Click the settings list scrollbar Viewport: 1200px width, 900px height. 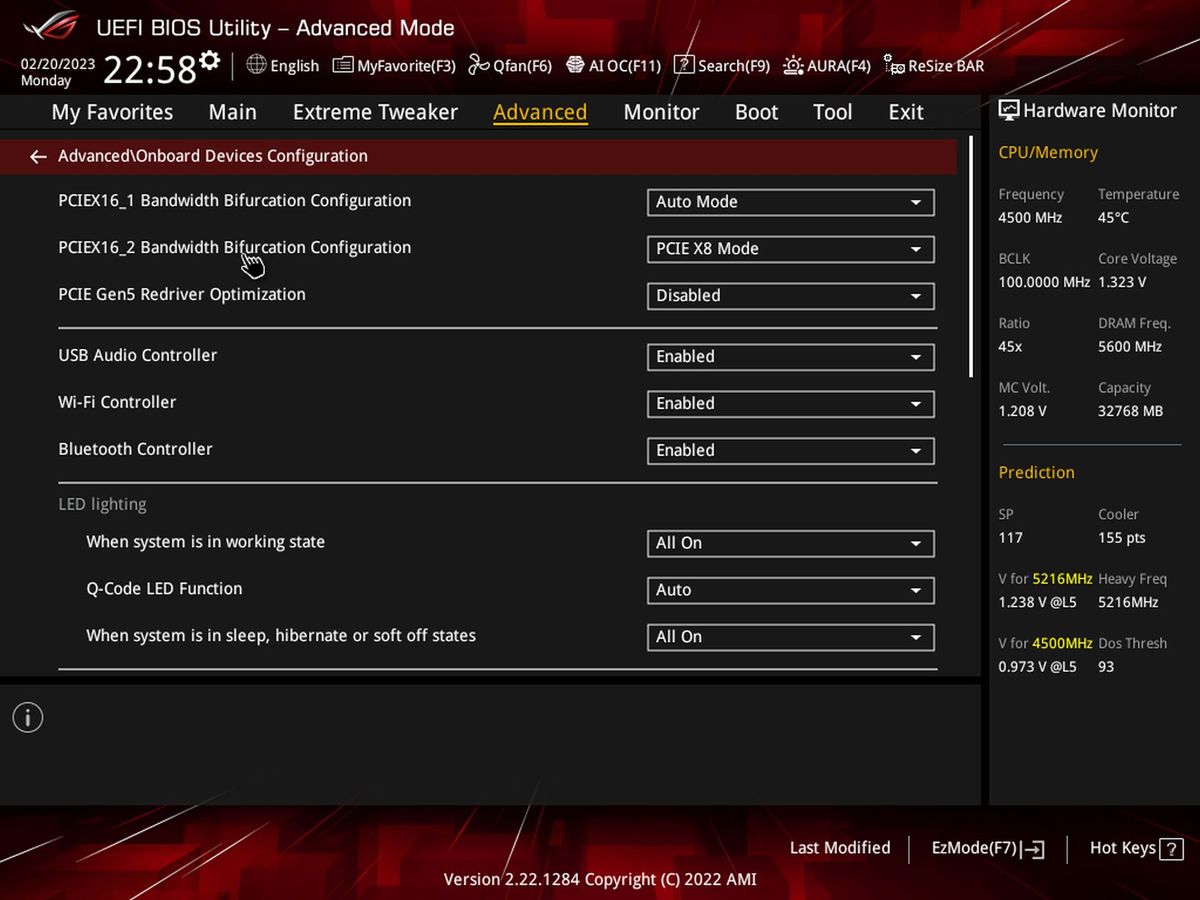pyautogui.click(x=971, y=257)
